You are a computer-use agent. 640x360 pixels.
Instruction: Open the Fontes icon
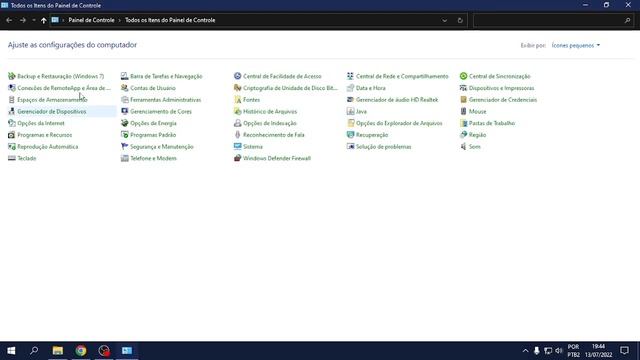[238, 100]
